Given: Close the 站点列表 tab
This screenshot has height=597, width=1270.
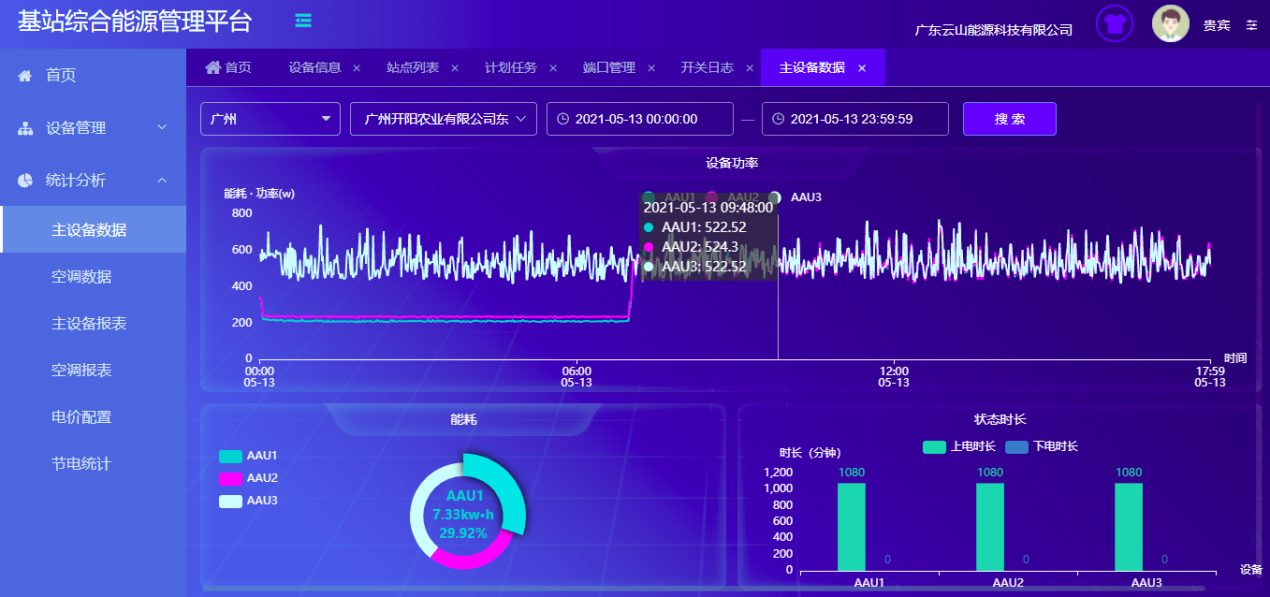Looking at the screenshot, I should pos(454,68).
